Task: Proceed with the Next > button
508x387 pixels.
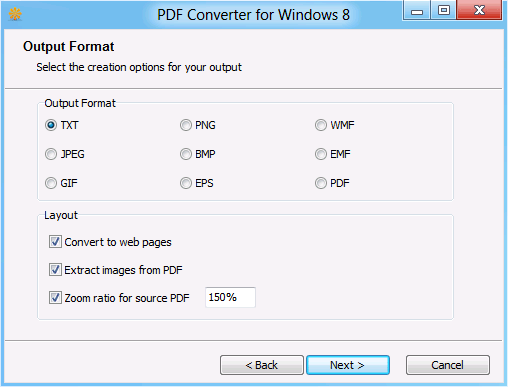Action: pos(348,365)
